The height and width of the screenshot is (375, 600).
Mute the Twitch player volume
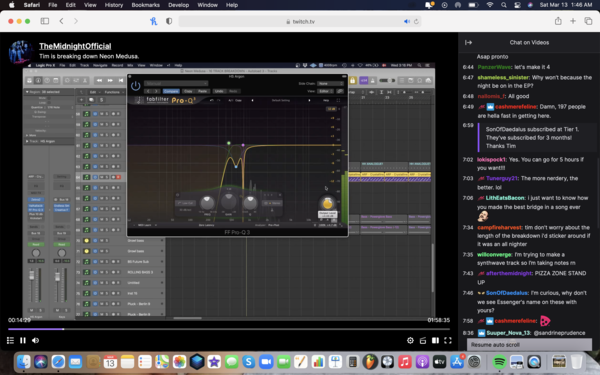click(x=35, y=340)
